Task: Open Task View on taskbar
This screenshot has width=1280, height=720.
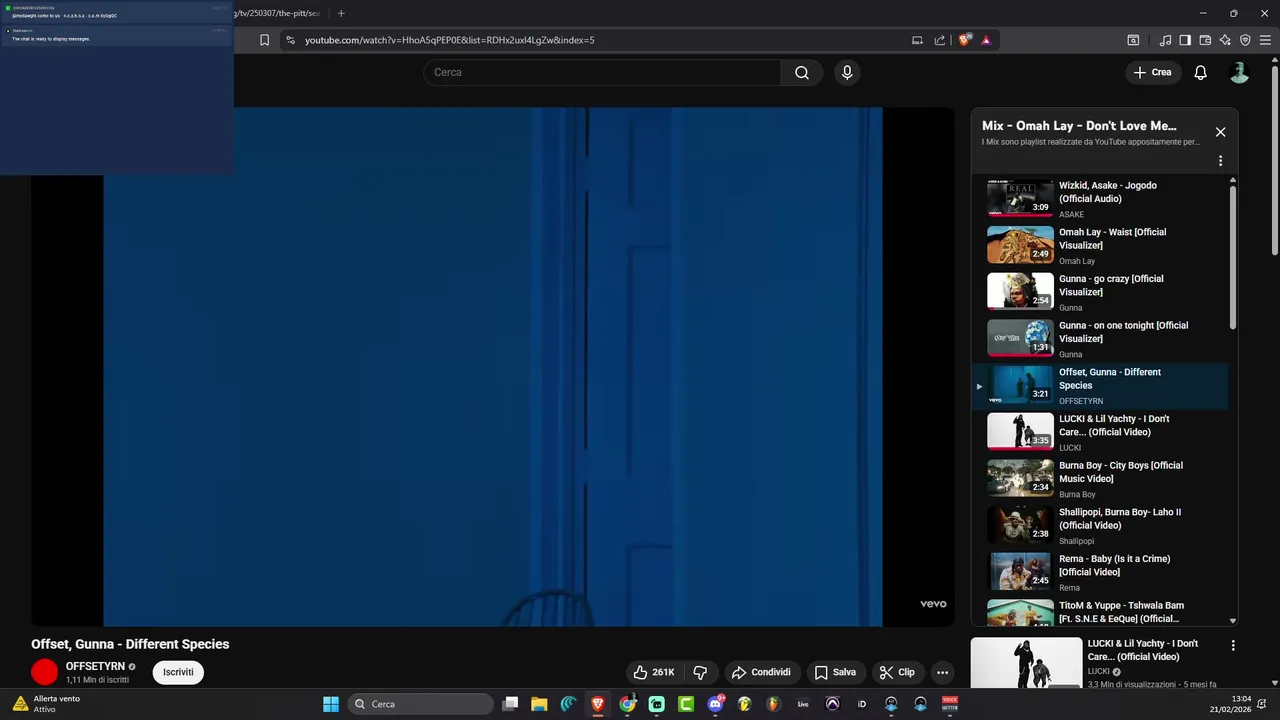Action: (510, 704)
